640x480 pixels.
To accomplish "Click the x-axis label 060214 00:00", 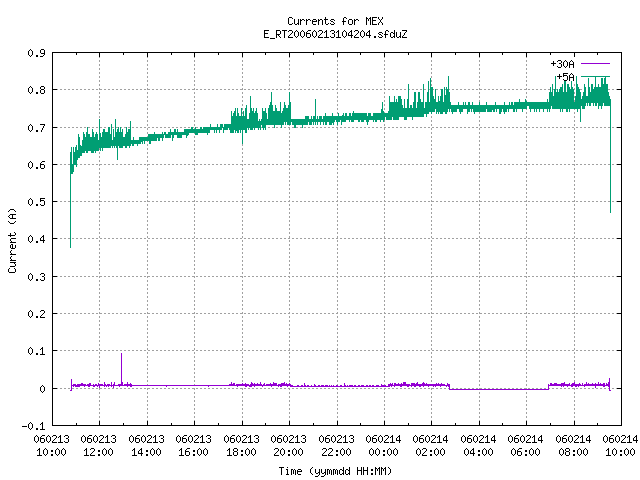I will [x=384, y=446].
